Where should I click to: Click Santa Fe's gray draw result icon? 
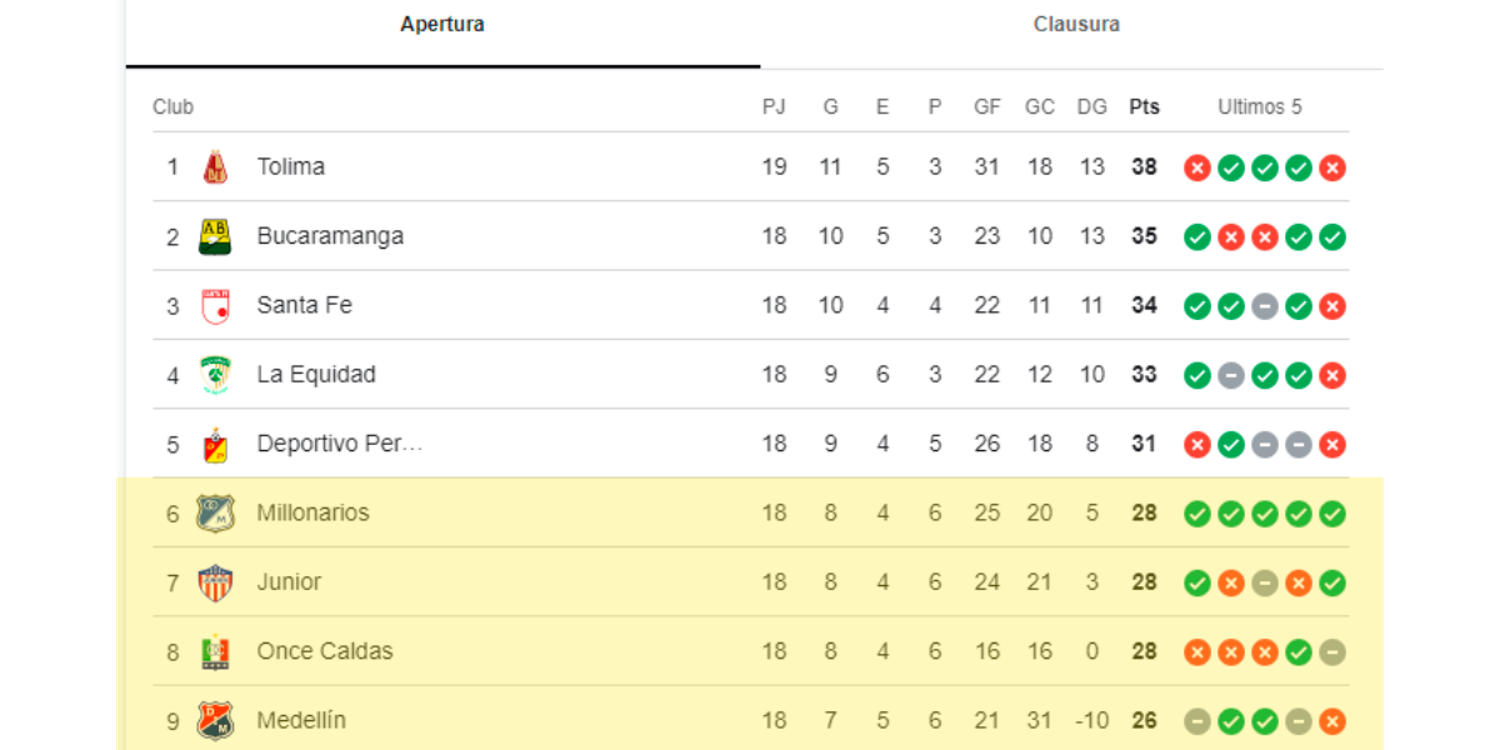1265,307
